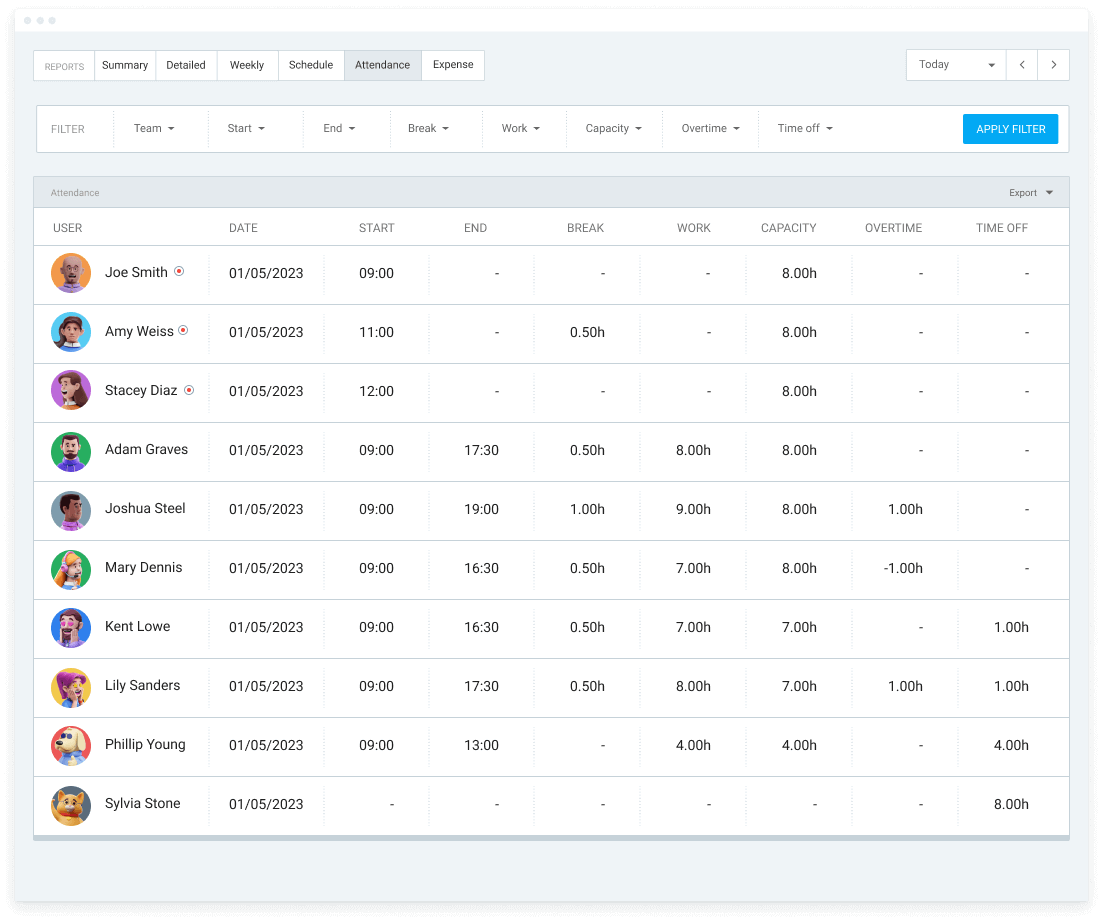Select Lily Sanders's avatar
The height and width of the screenshot is (922, 1103).
(71, 686)
